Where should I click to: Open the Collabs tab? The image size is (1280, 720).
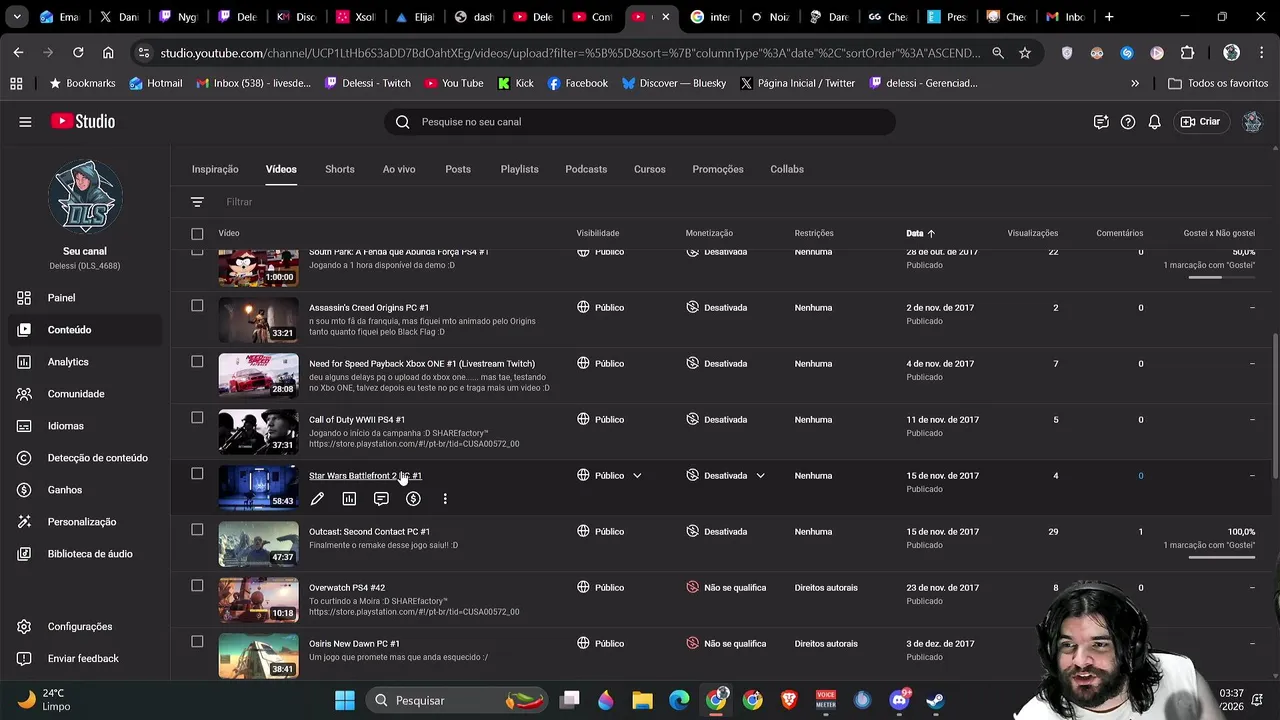787,169
